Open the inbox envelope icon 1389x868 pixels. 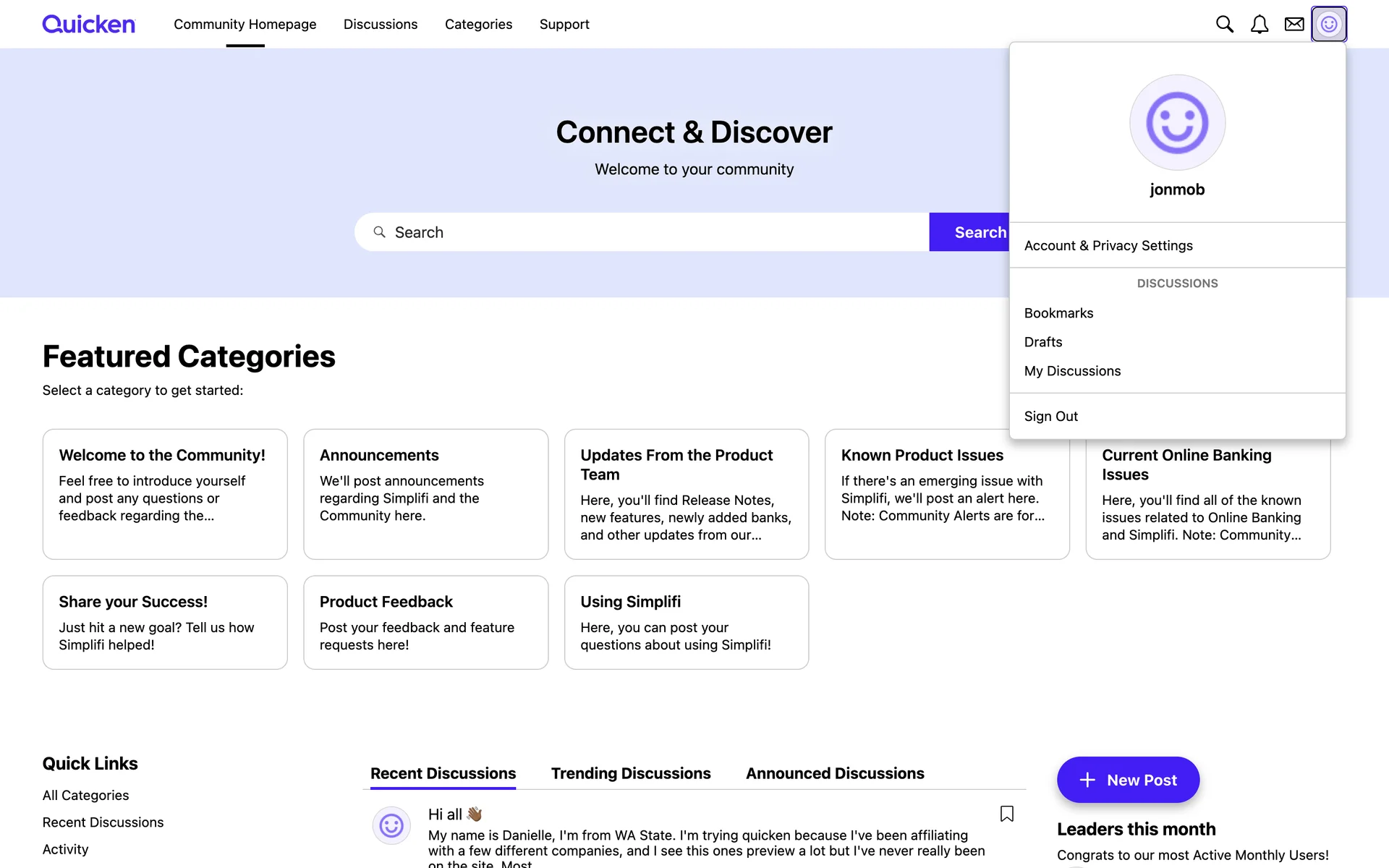point(1294,24)
